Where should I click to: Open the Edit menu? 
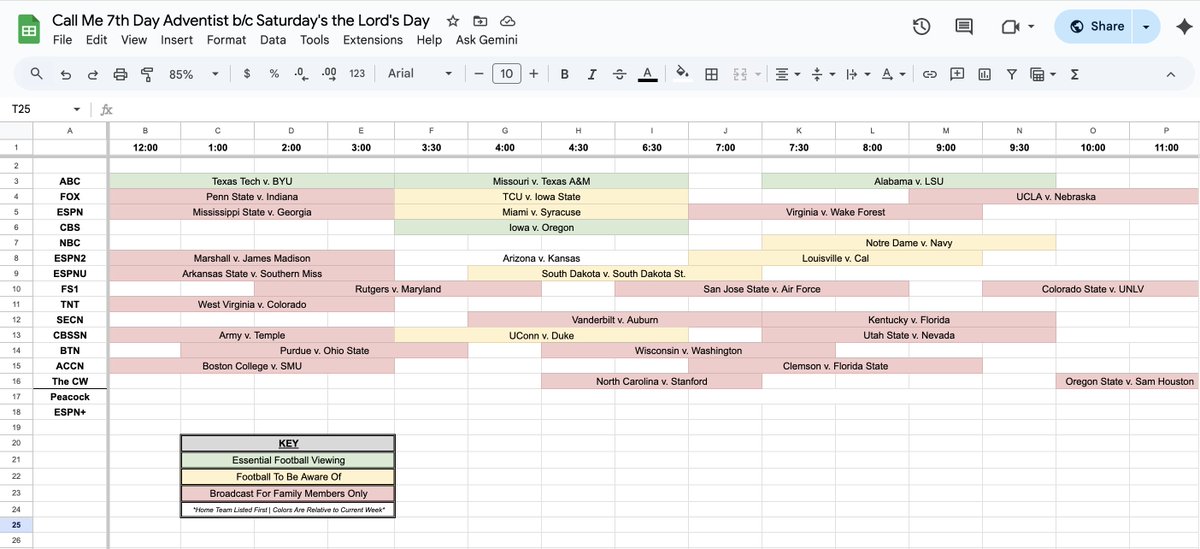click(96, 40)
